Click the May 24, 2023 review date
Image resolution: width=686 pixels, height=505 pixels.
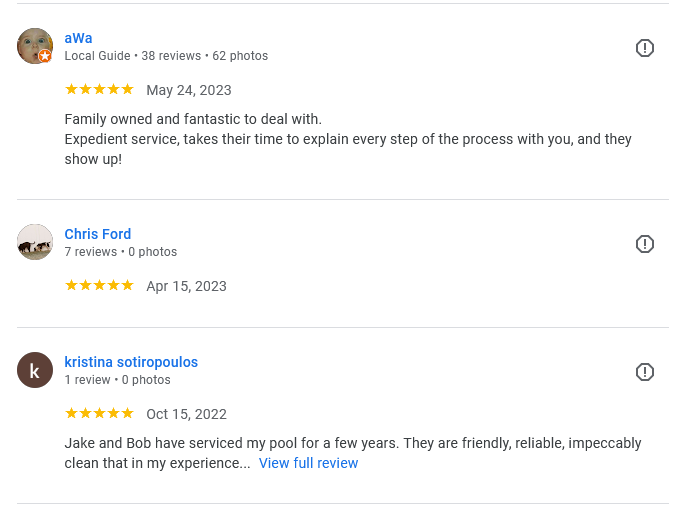coord(189,90)
